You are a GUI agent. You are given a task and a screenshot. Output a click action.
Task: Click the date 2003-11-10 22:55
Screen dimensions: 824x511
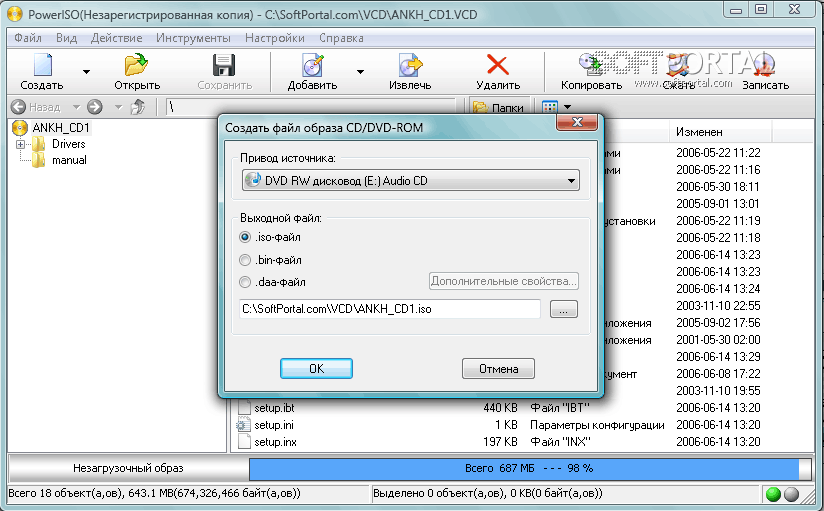[x=718, y=305]
